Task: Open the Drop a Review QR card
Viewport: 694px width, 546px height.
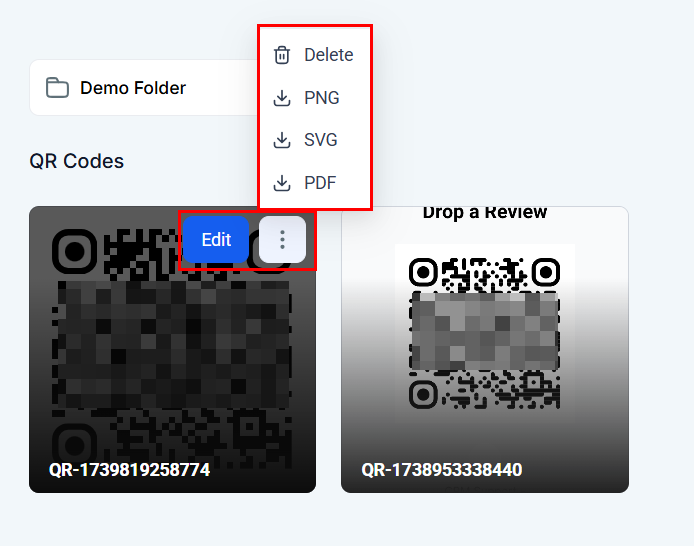Action: 485,350
